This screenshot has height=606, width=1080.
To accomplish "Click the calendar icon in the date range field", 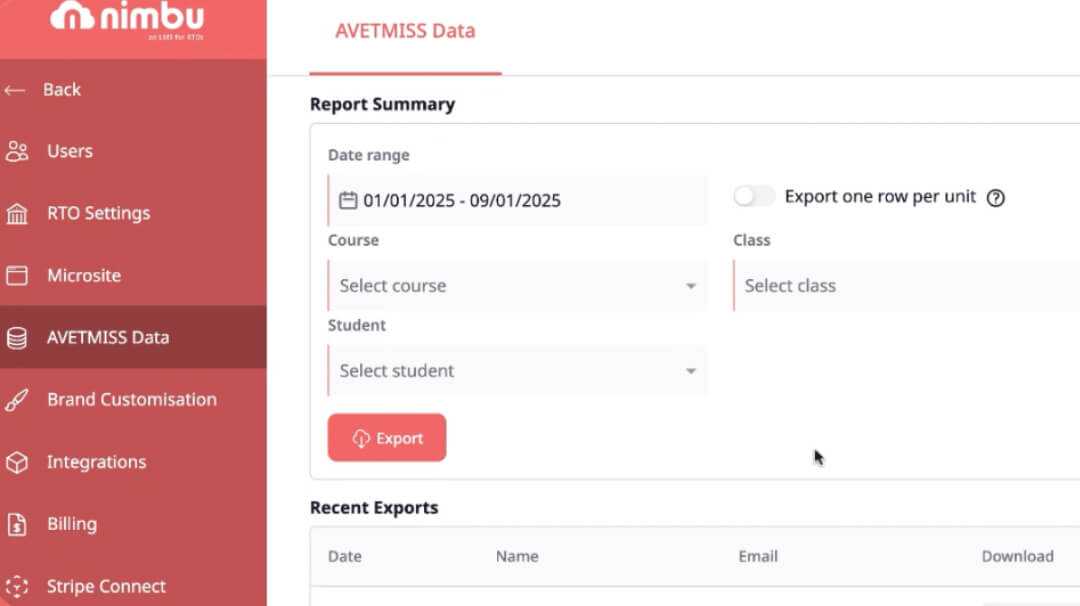I will coord(347,199).
